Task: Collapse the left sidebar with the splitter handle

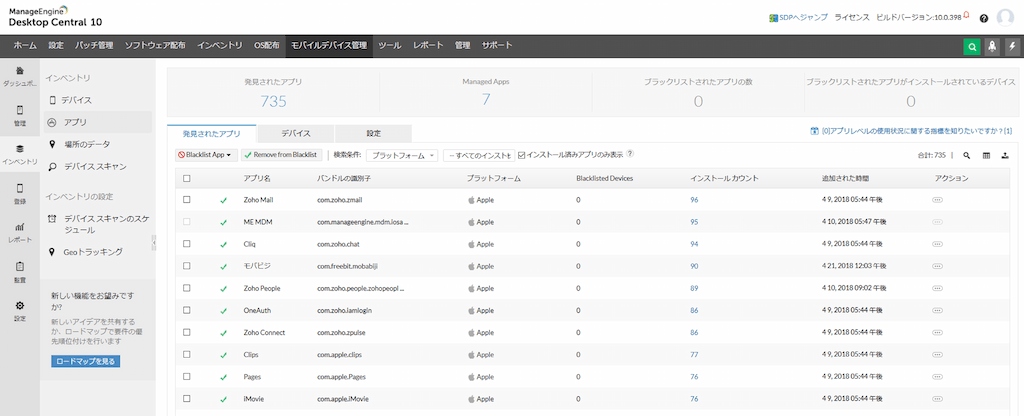Action: tap(154, 242)
